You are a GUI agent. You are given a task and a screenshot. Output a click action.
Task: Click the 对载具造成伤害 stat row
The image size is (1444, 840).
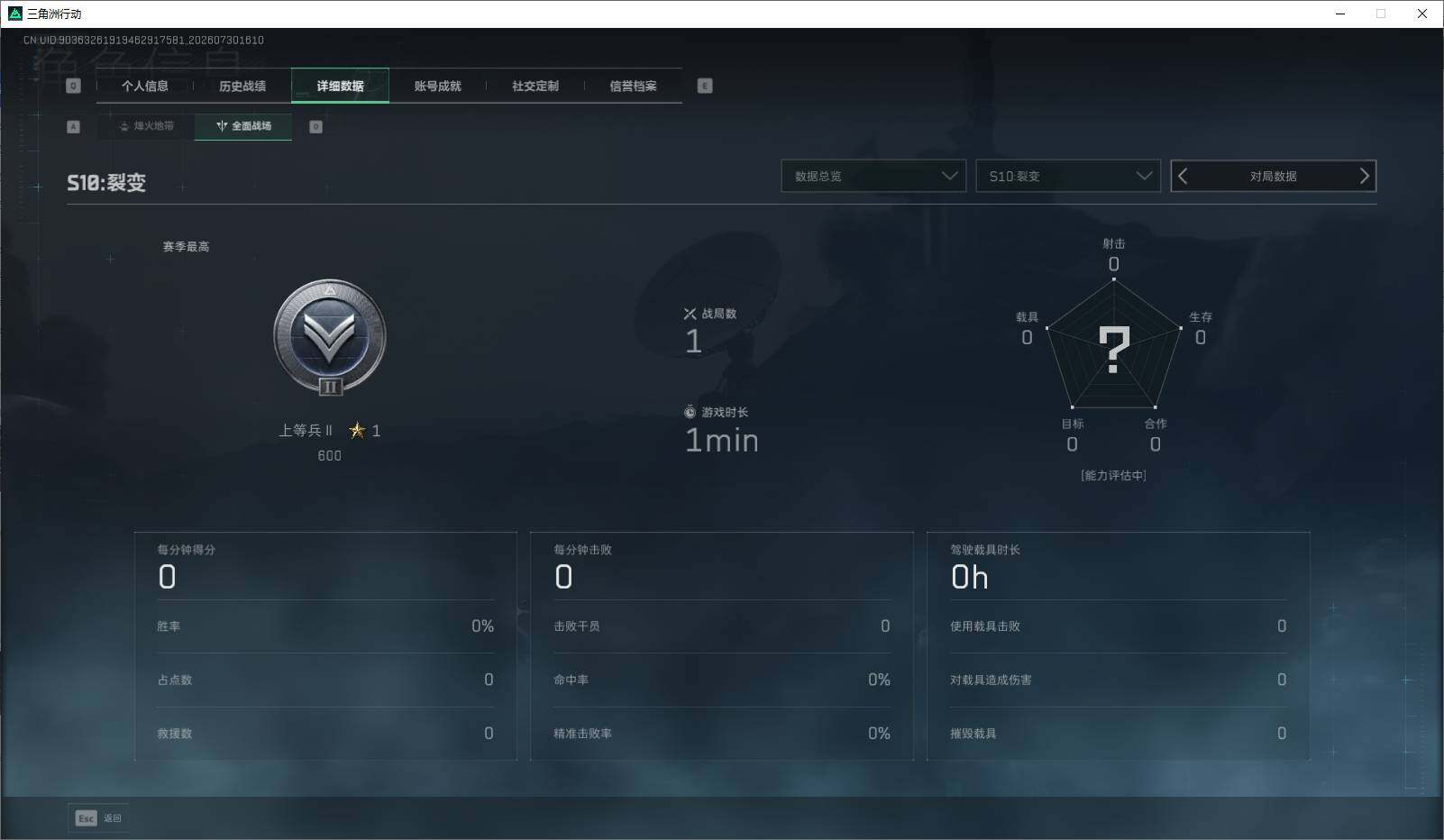1119,680
